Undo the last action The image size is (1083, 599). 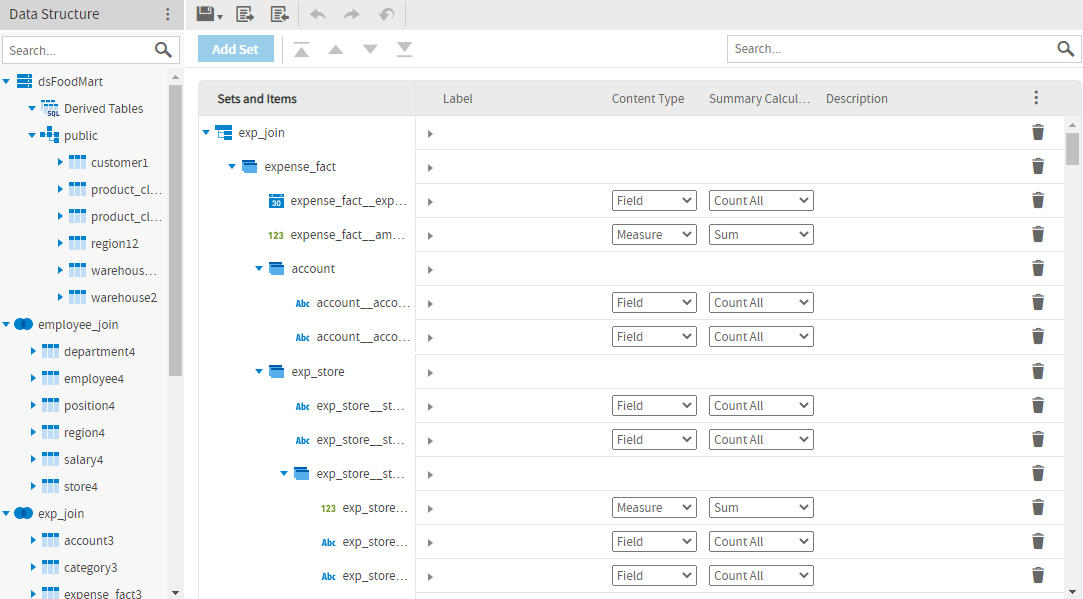[x=318, y=14]
